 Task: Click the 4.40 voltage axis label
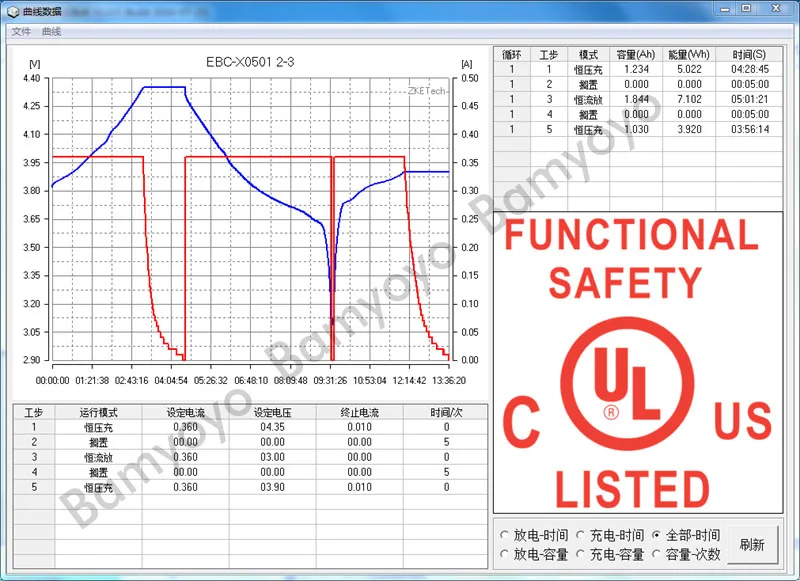(x=31, y=79)
